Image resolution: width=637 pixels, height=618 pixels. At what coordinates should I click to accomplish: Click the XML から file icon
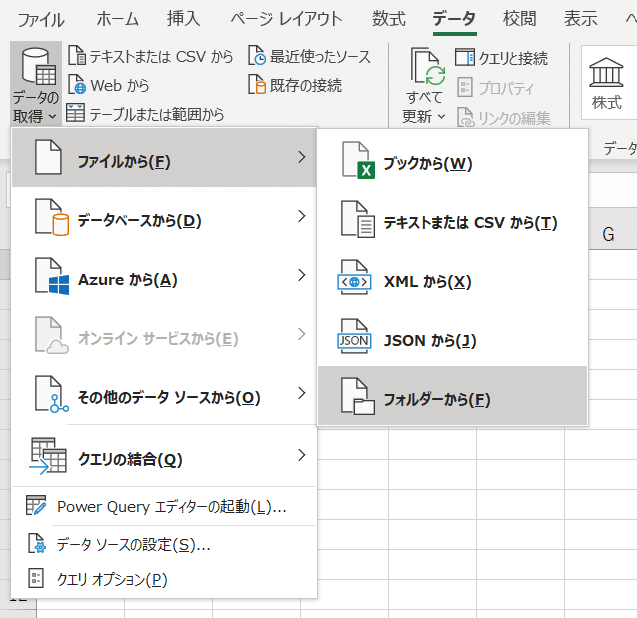(355, 282)
